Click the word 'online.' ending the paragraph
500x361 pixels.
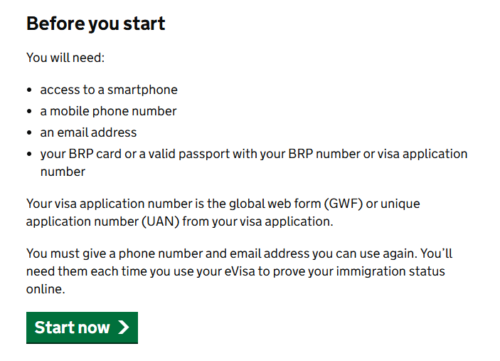pos(46,289)
